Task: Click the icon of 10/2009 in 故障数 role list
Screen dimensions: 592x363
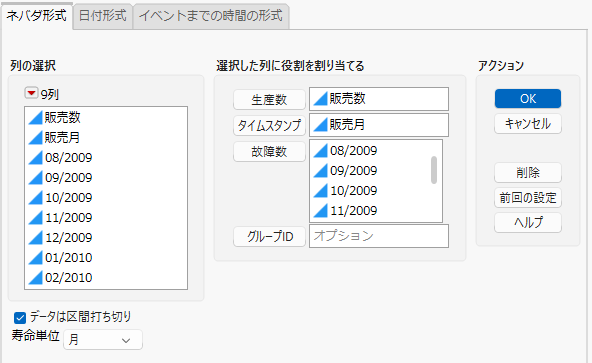Action: [x=321, y=191]
